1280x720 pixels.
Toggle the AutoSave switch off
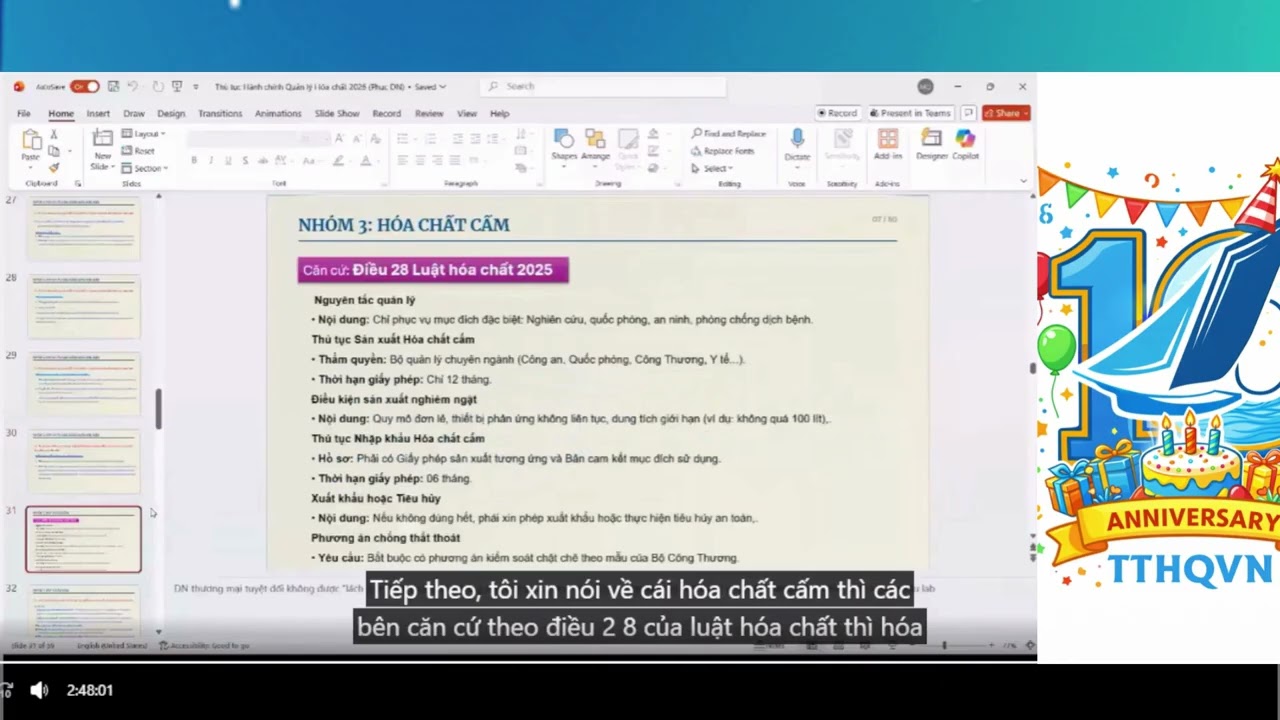pos(84,87)
